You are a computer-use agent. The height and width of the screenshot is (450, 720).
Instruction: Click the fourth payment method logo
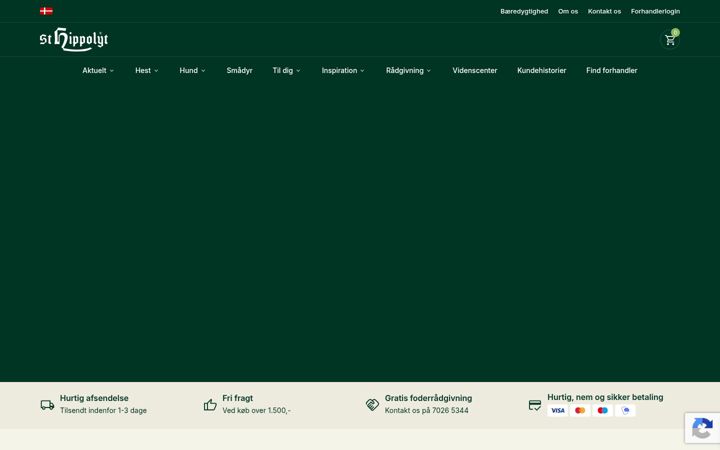click(625, 411)
